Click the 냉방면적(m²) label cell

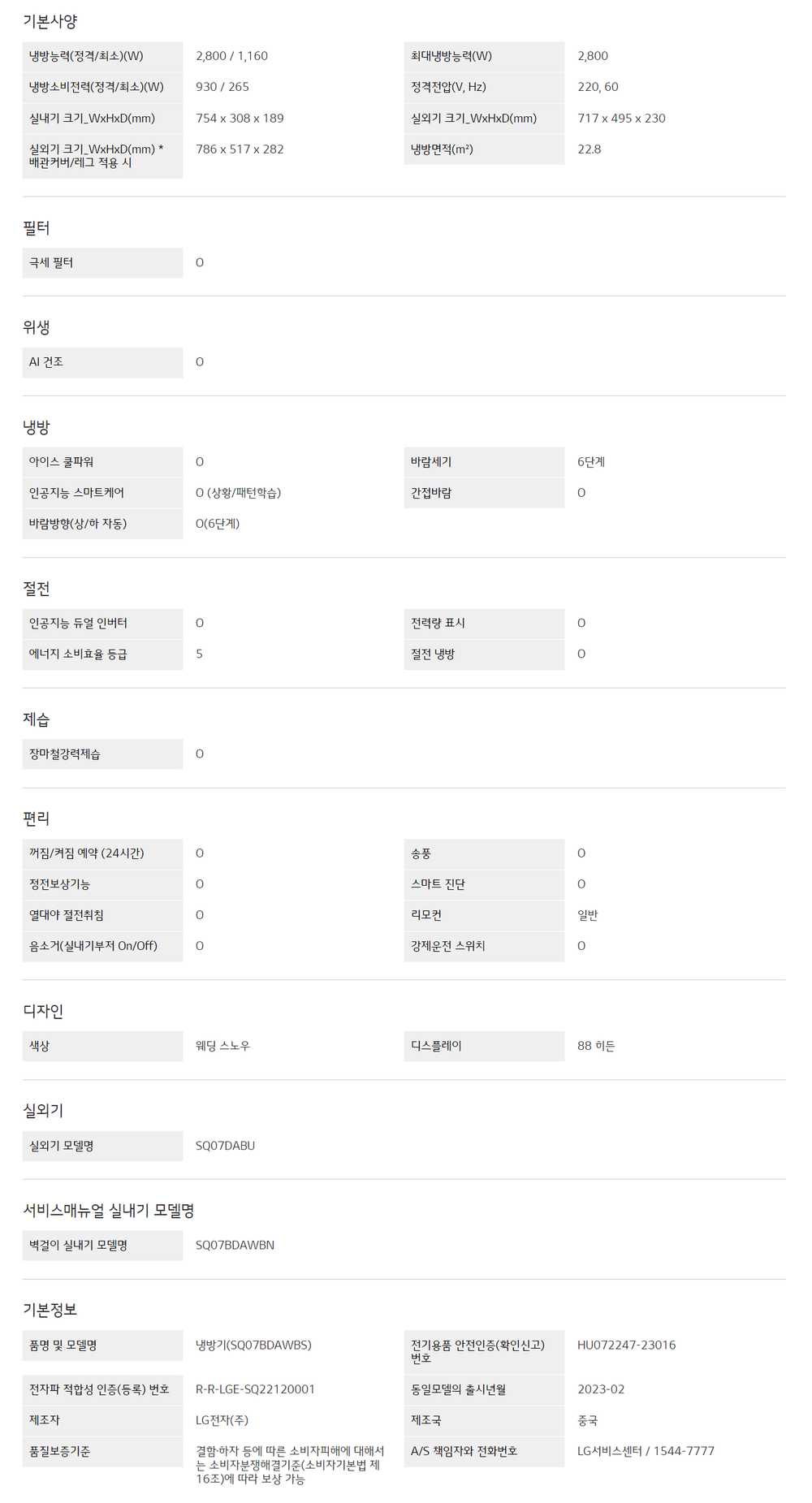[442, 149]
